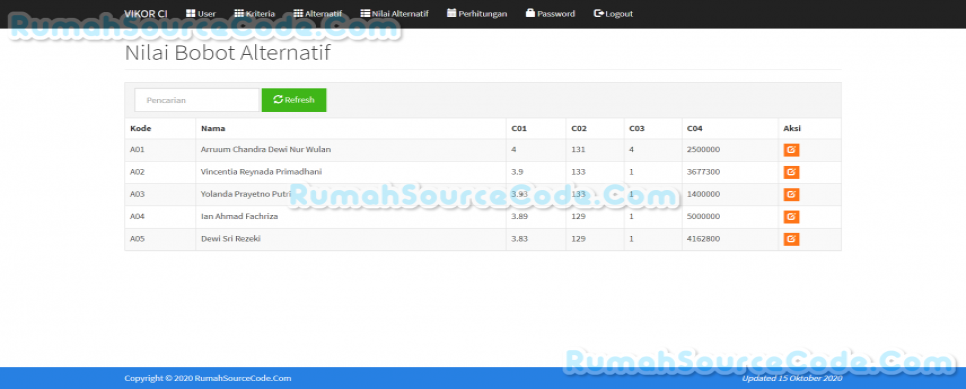Click the name Yolanda Prayetno Putri
Viewport: 966px width, 389px height.
tap(246, 194)
